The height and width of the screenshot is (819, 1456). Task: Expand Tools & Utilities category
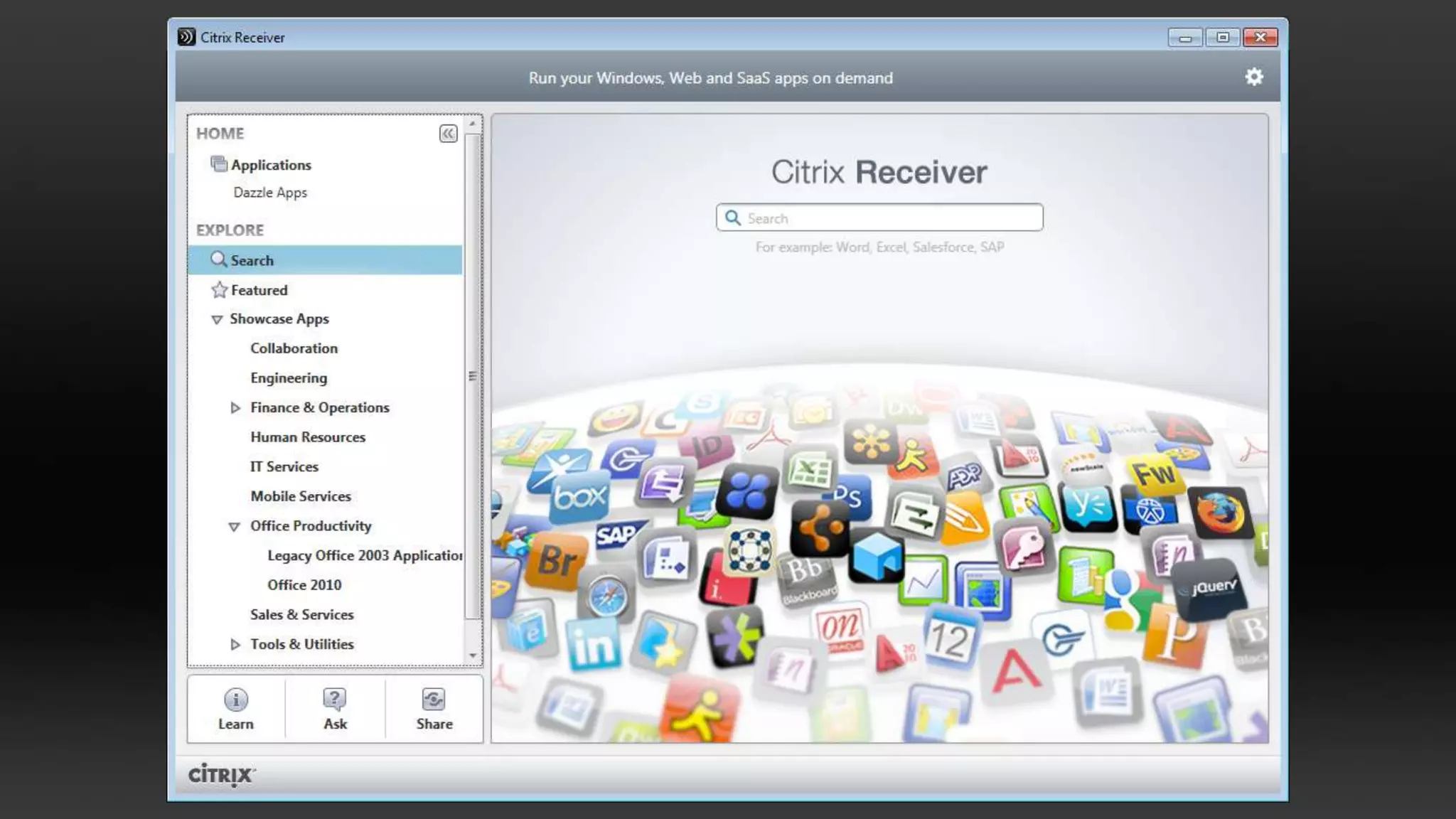click(x=235, y=644)
